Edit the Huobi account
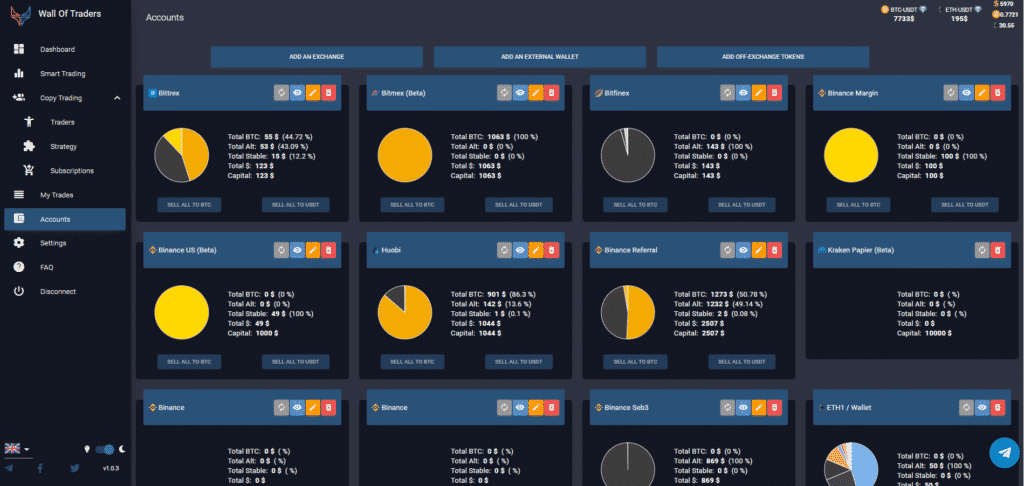1024x486 pixels. [x=536, y=250]
